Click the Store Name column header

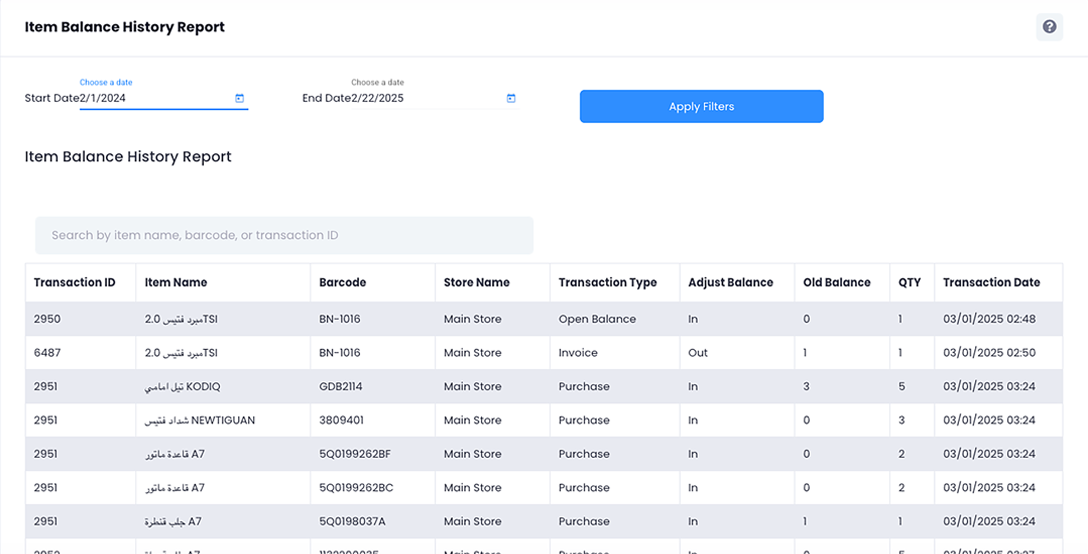(x=477, y=283)
